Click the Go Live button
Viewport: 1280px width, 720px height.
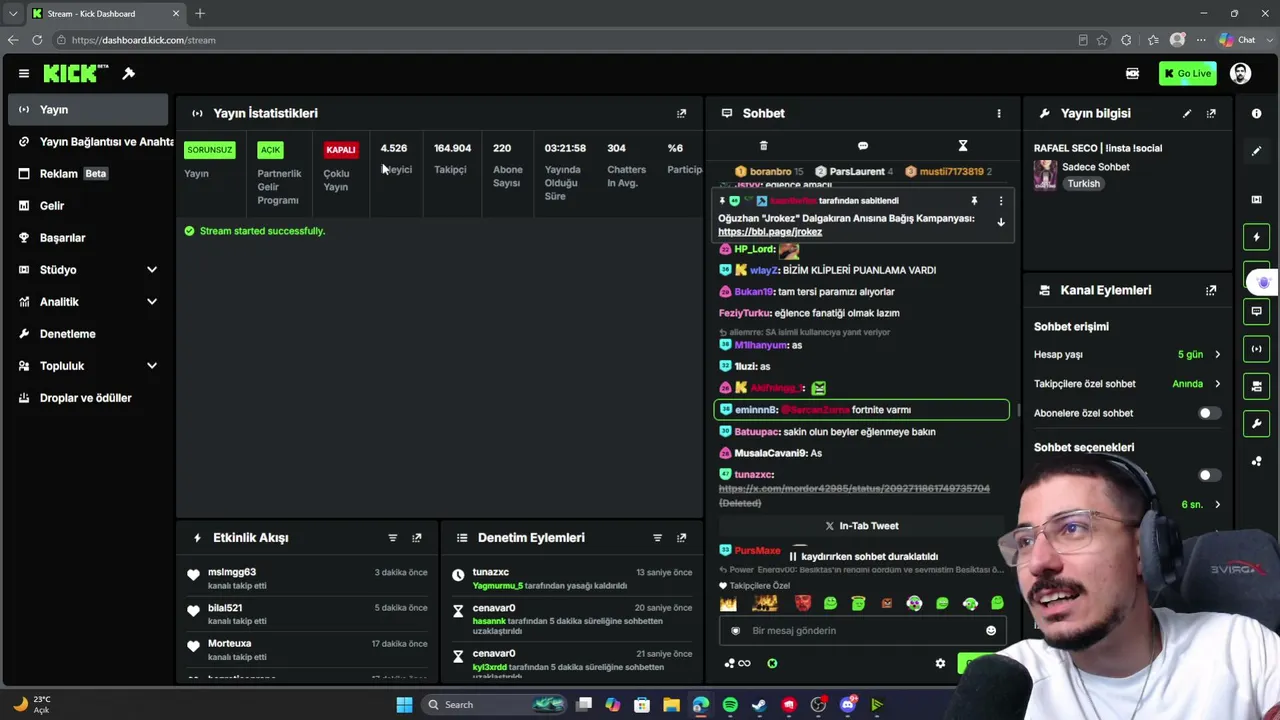pyautogui.click(x=1188, y=73)
